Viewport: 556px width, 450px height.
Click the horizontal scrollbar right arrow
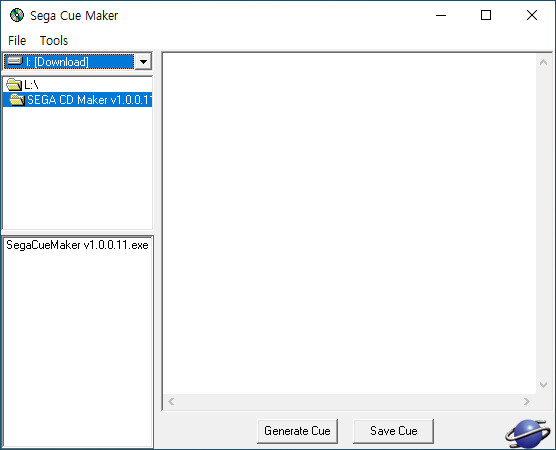tap(527, 401)
